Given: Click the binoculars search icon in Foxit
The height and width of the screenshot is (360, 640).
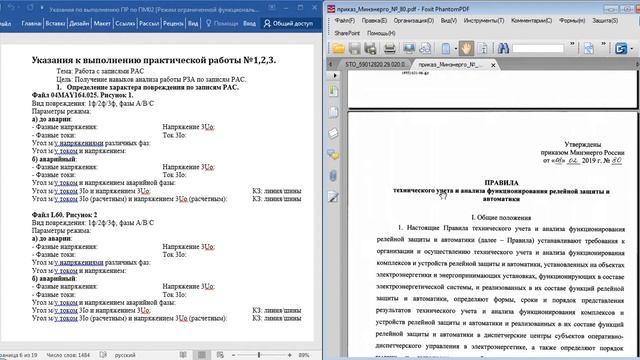Looking at the screenshot, I should click(x=503, y=49).
